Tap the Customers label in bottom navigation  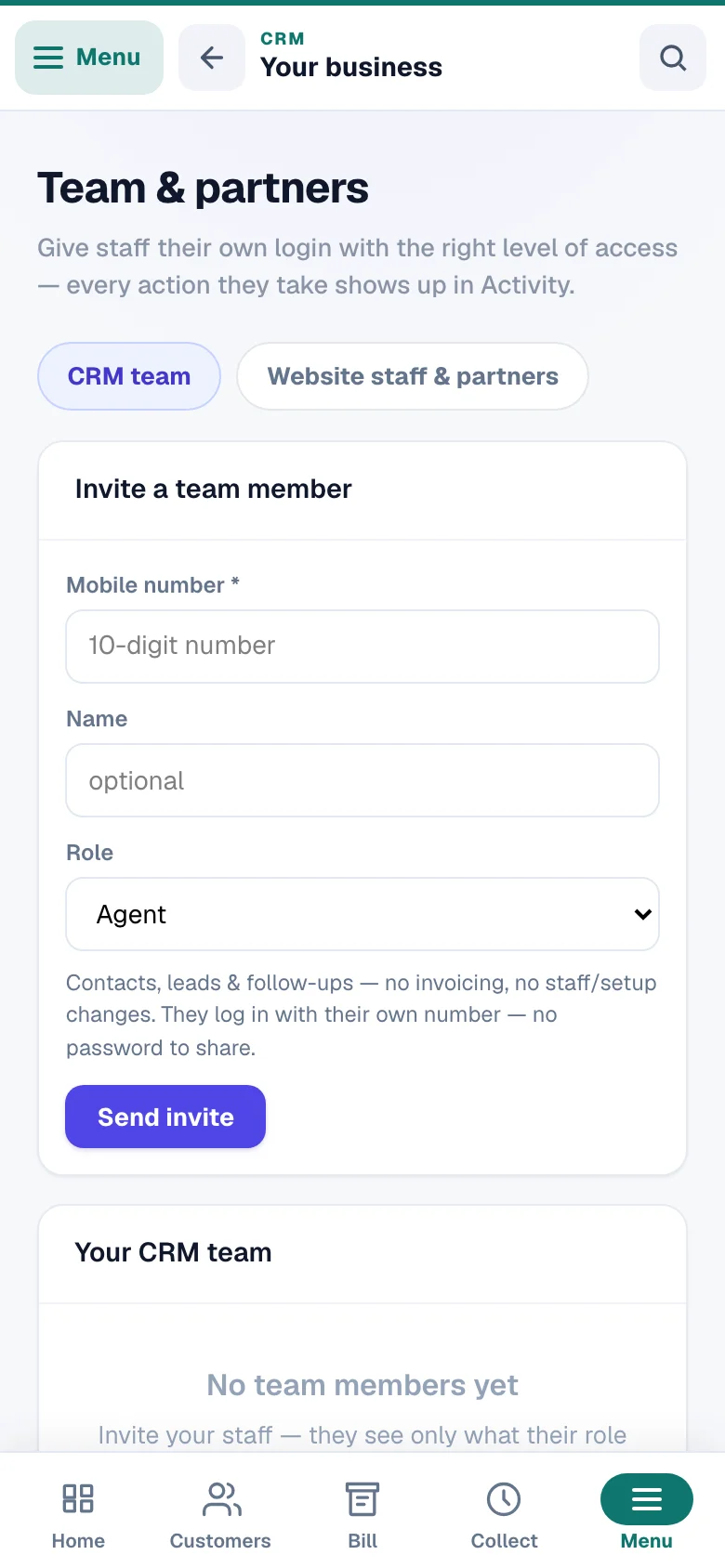click(x=220, y=1541)
